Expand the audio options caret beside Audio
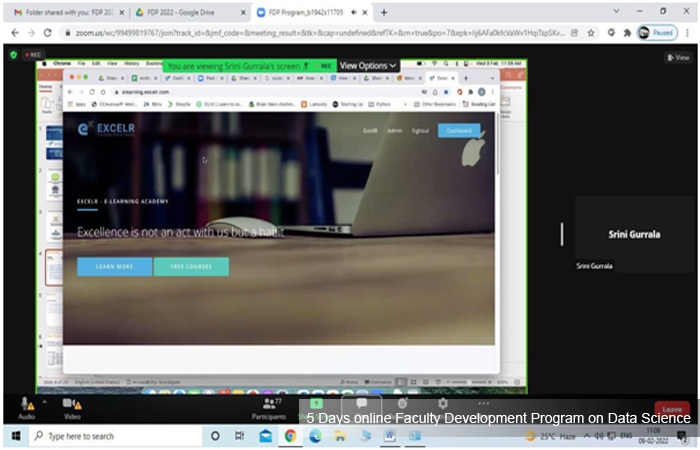Screen dimensions: 700x450 click(44, 402)
